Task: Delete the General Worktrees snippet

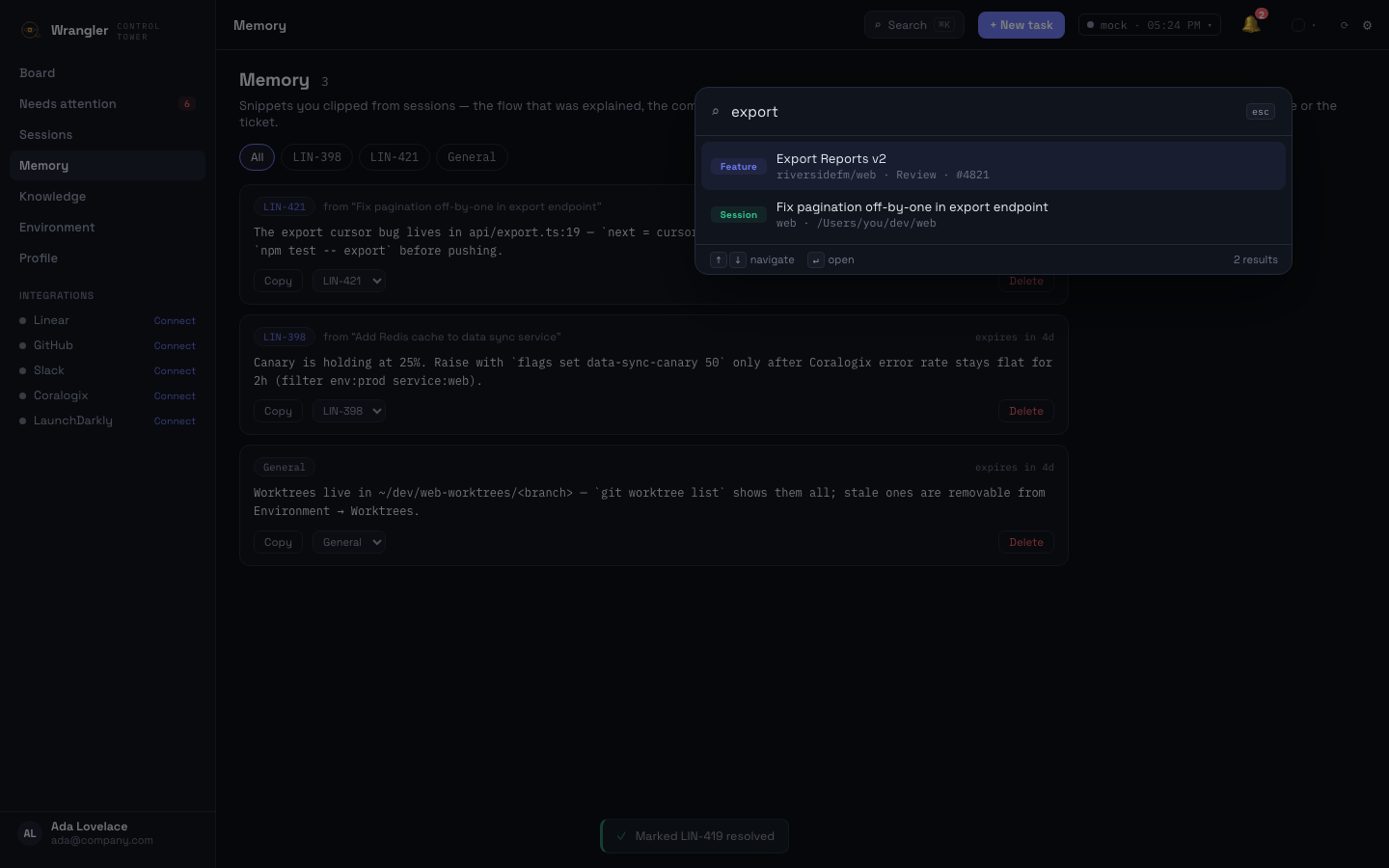Action: [1026, 542]
